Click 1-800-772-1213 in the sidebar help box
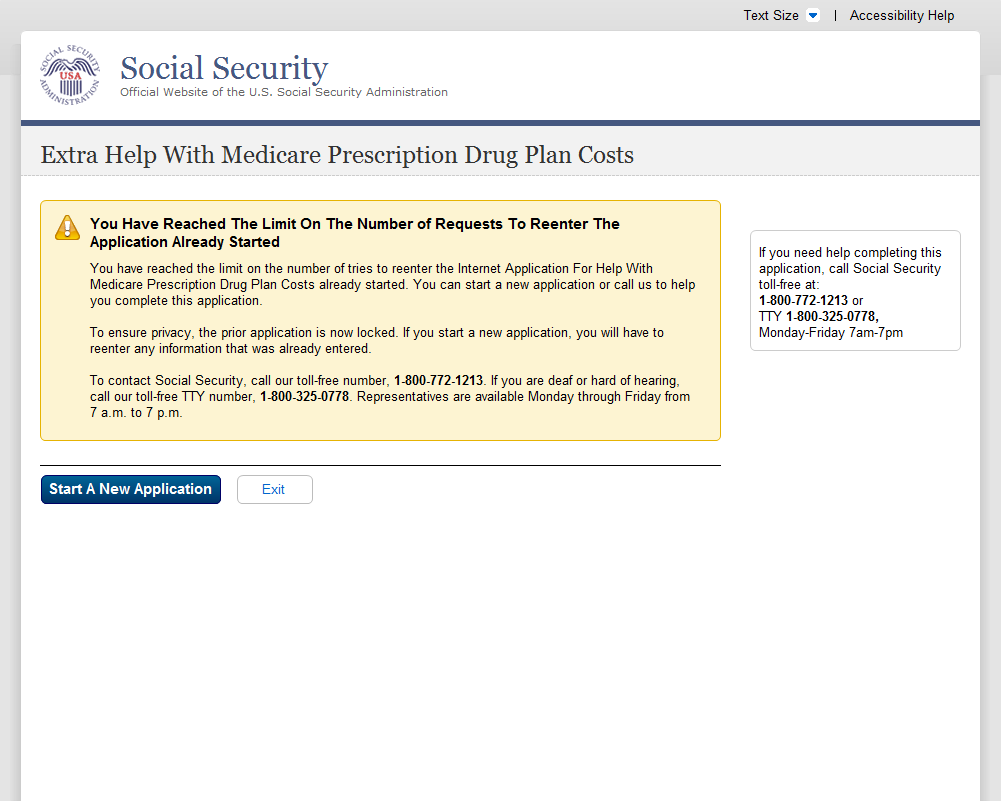This screenshot has width=1008, height=808. (x=803, y=301)
